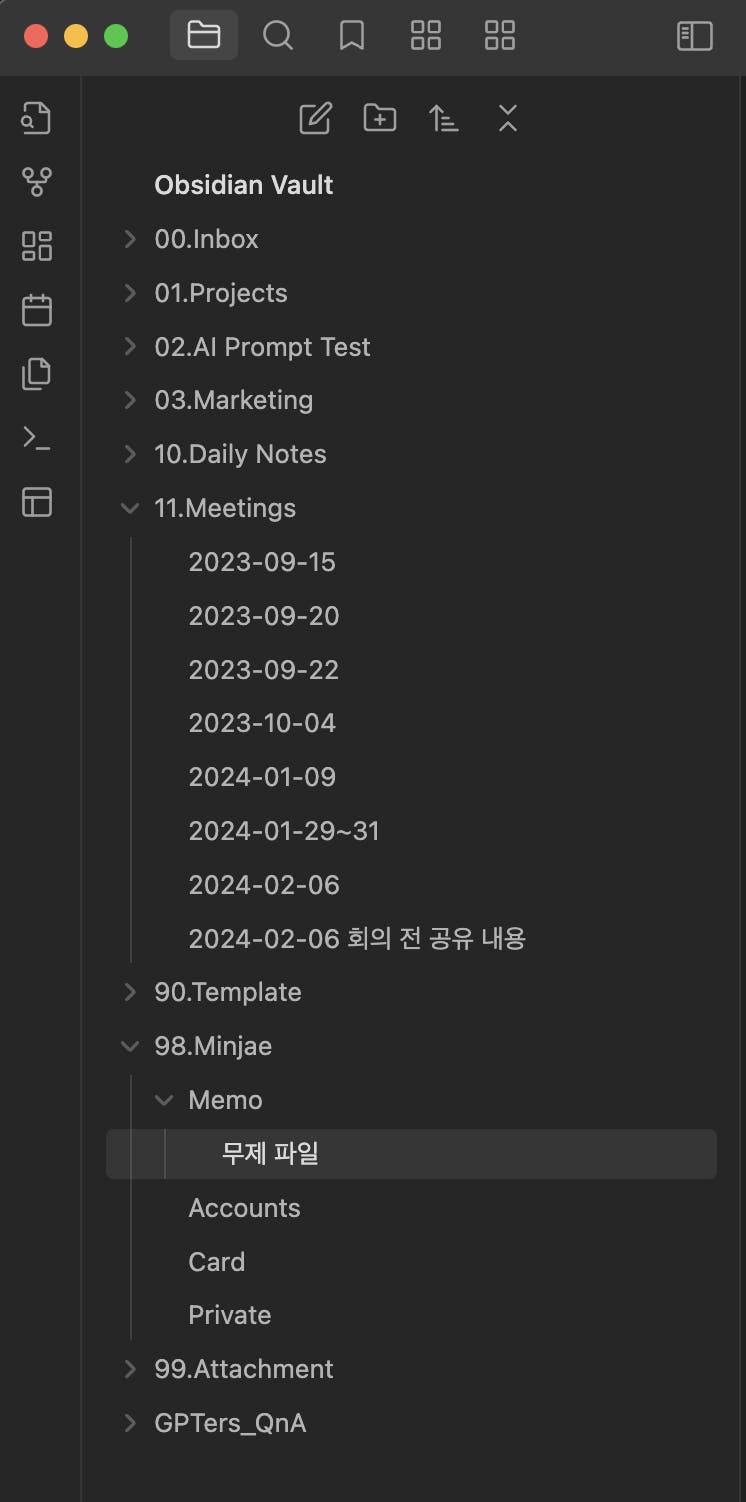Collapse the Memo subfolder
This screenshot has width=746, height=1502.
pyautogui.click(x=163, y=1100)
